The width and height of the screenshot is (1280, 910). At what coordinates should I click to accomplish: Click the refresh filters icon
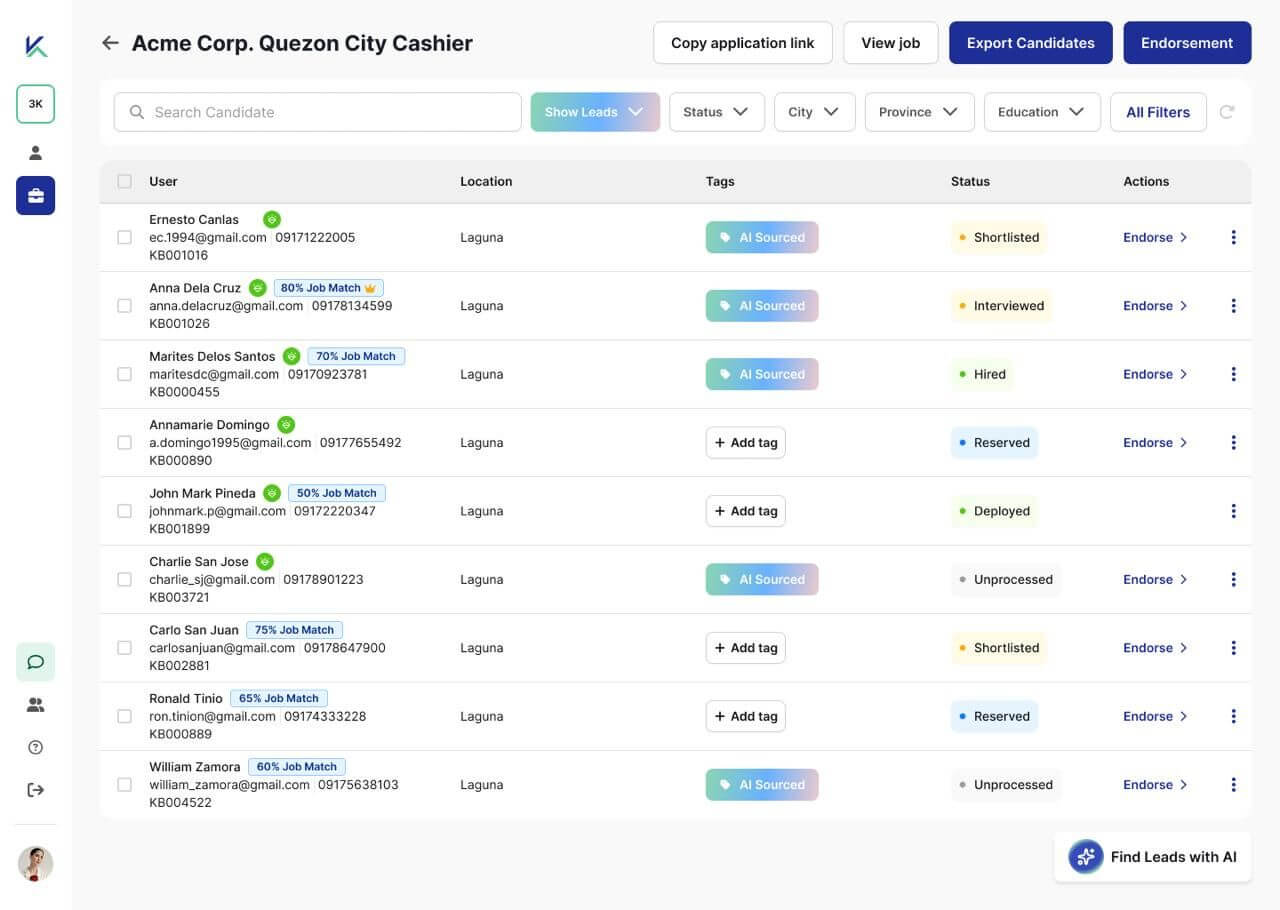[1227, 112]
